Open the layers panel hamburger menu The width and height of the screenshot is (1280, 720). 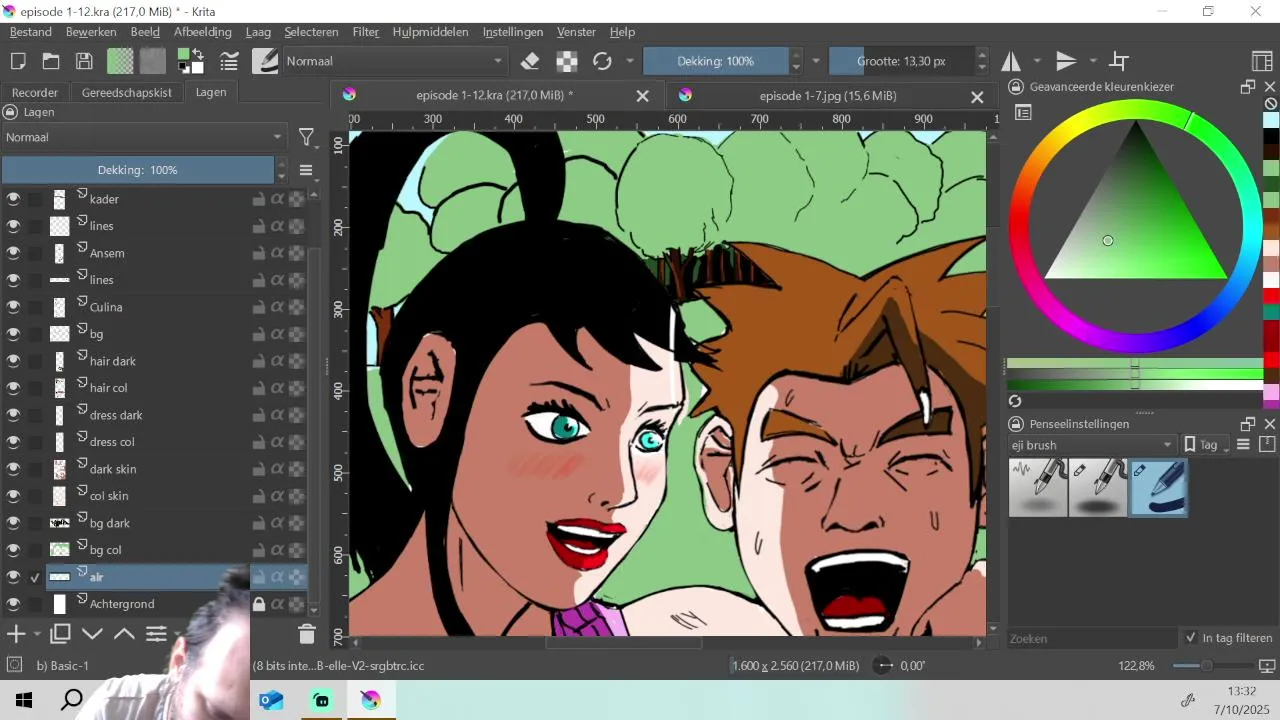pos(307,170)
